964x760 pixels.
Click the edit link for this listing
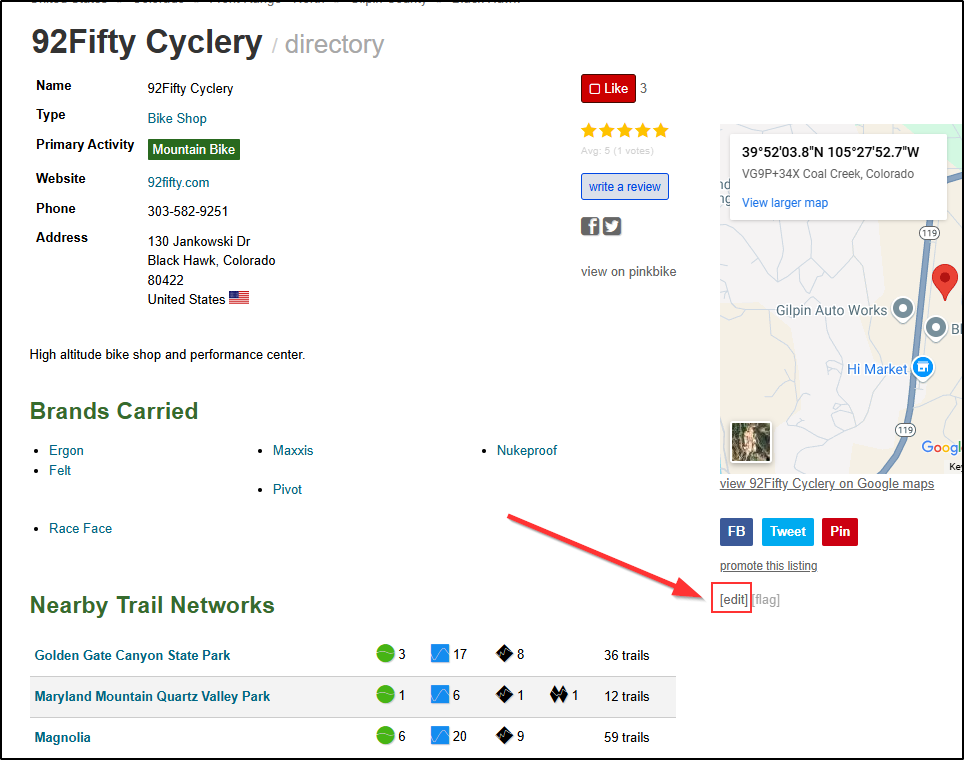pos(733,599)
